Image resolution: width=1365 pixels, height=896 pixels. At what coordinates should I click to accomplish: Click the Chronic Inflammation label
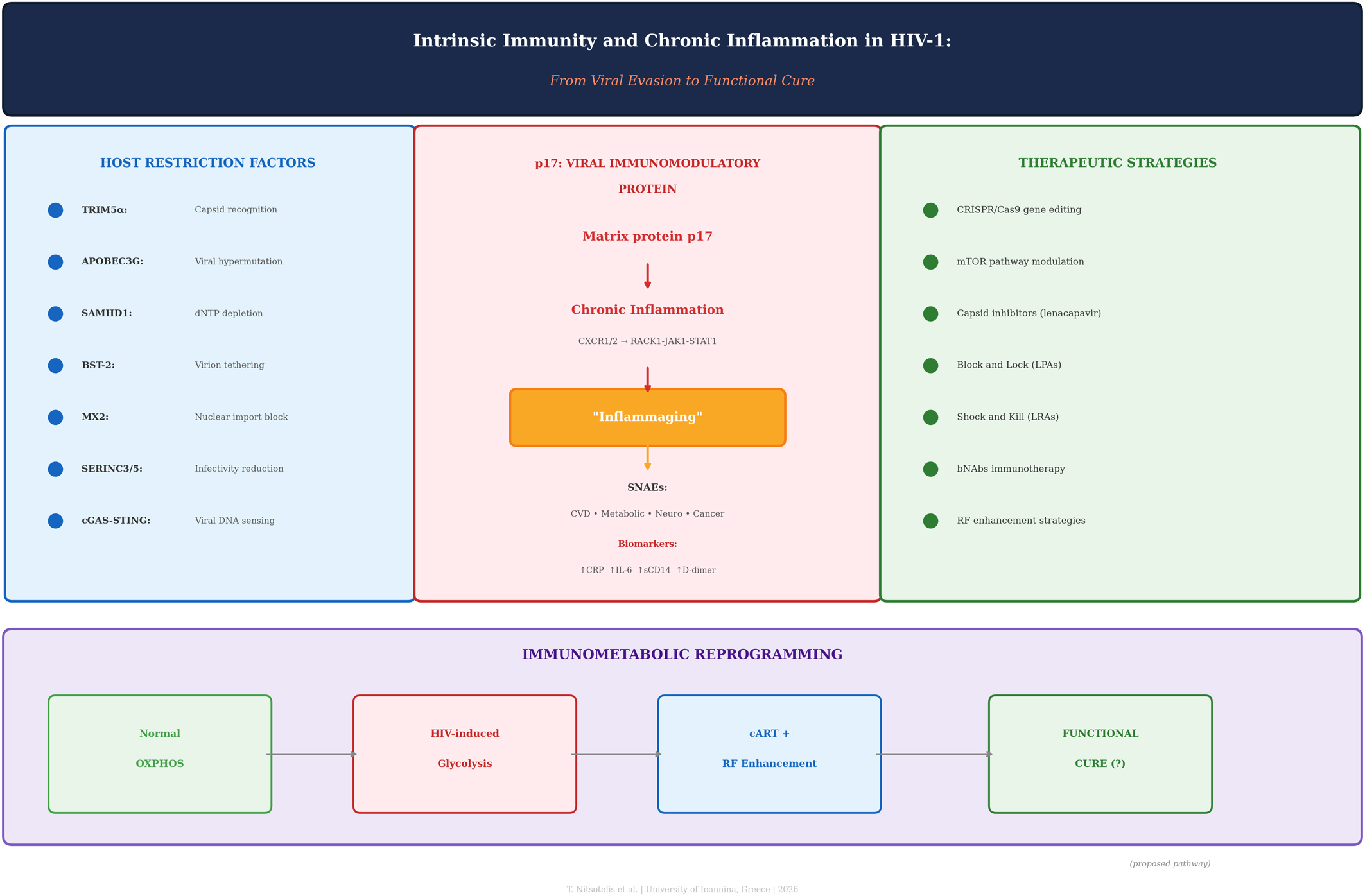(647, 310)
